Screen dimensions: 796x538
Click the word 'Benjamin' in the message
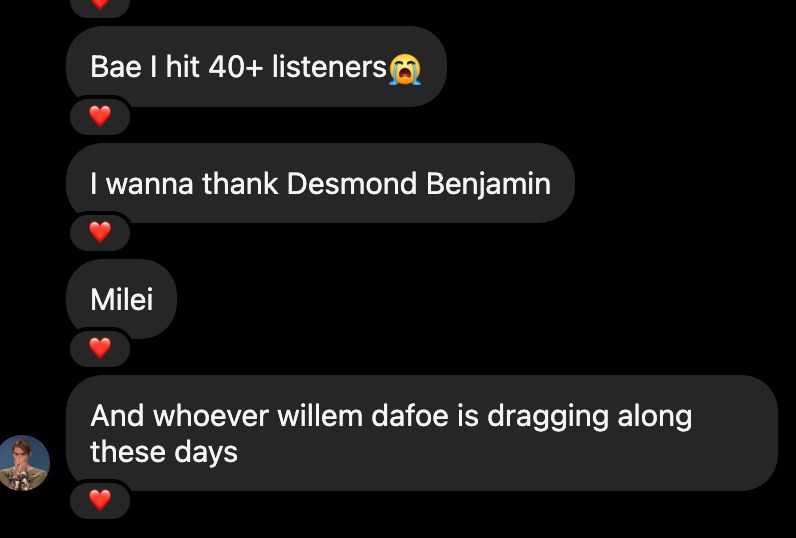click(x=488, y=185)
